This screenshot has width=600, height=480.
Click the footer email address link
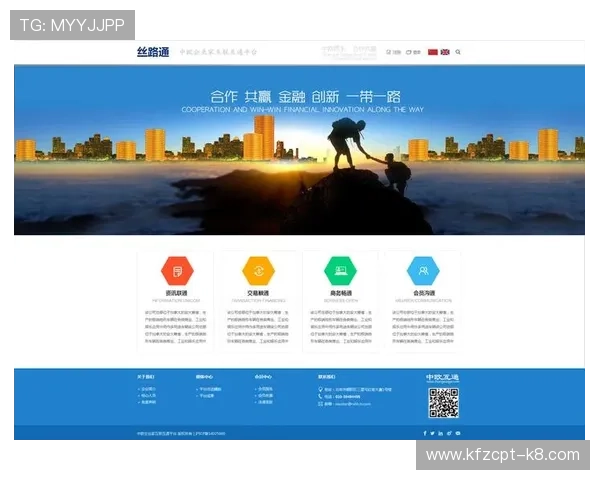(352, 404)
